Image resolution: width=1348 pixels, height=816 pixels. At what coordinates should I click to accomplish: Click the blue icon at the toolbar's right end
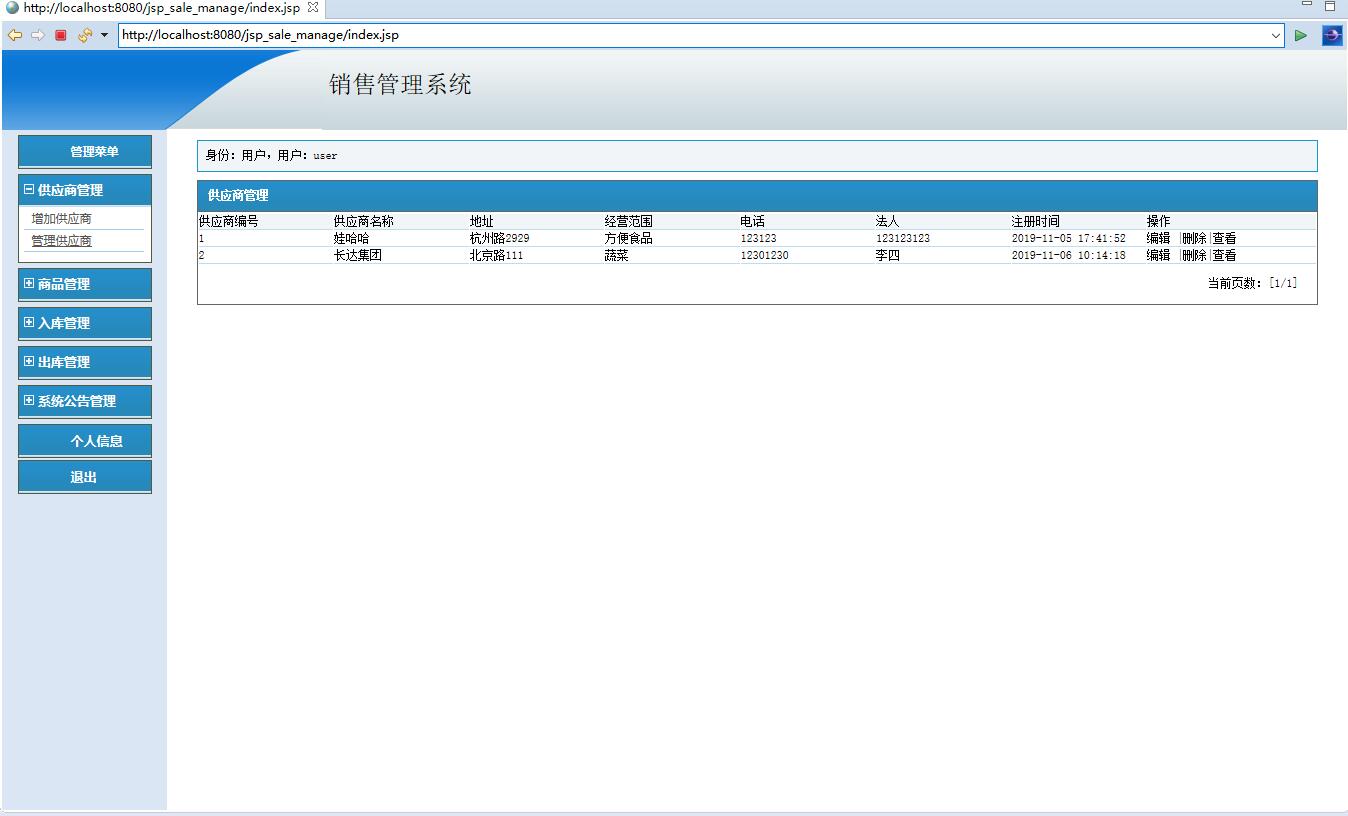click(1331, 34)
